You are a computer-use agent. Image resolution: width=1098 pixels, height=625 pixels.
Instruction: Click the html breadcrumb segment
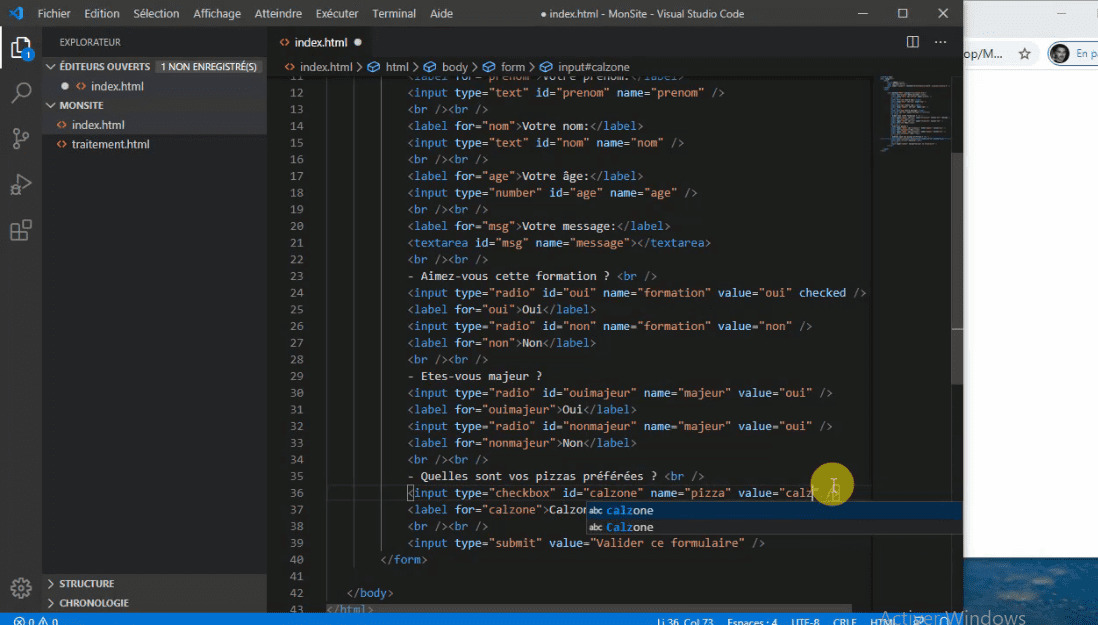click(x=396, y=67)
